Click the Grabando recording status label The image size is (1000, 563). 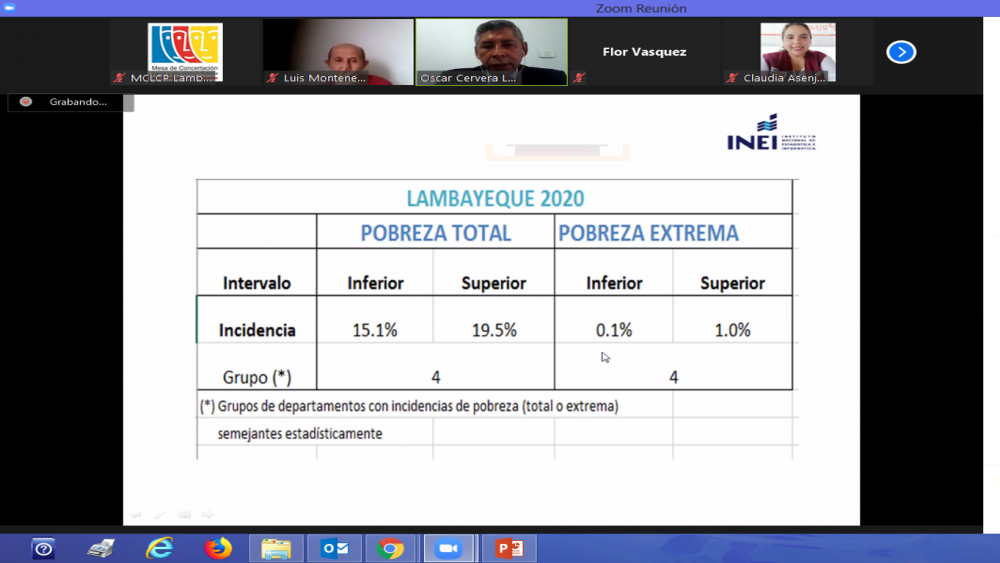point(77,102)
